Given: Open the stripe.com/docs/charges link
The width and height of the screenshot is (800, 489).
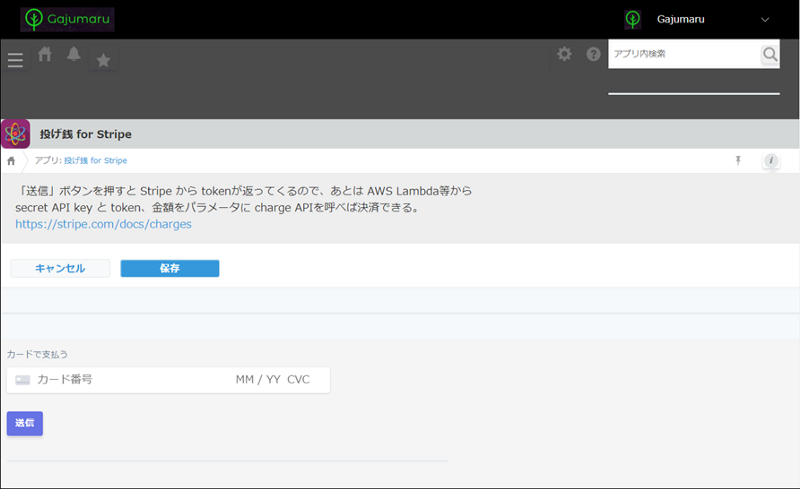Looking at the screenshot, I should click(103, 224).
